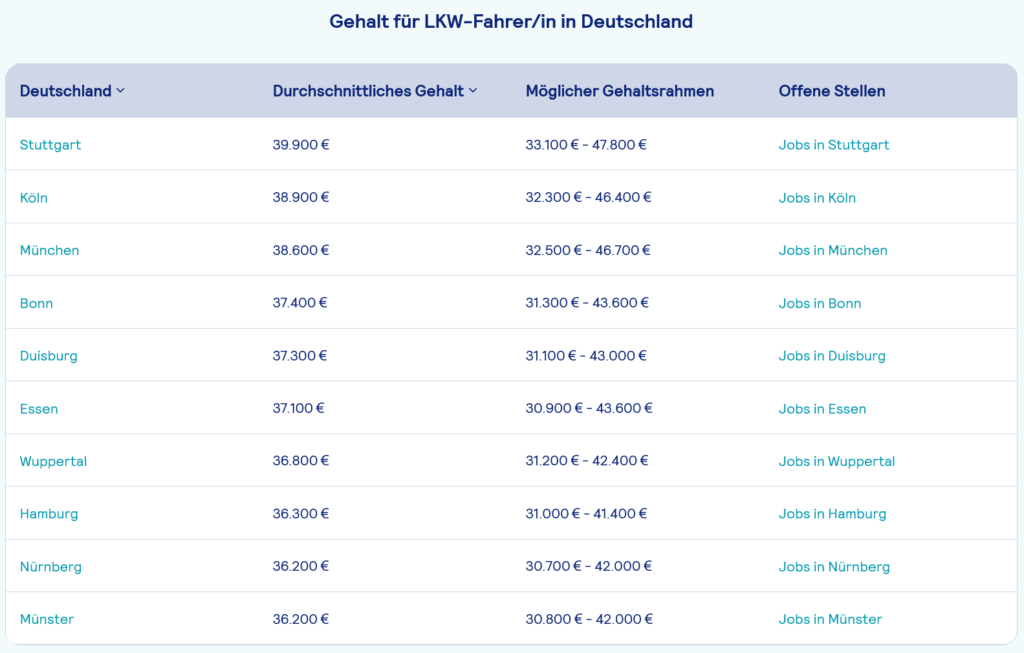This screenshot has height=653, width=1024.
Task: Click the Köln city link
Action: coord(34,198)
